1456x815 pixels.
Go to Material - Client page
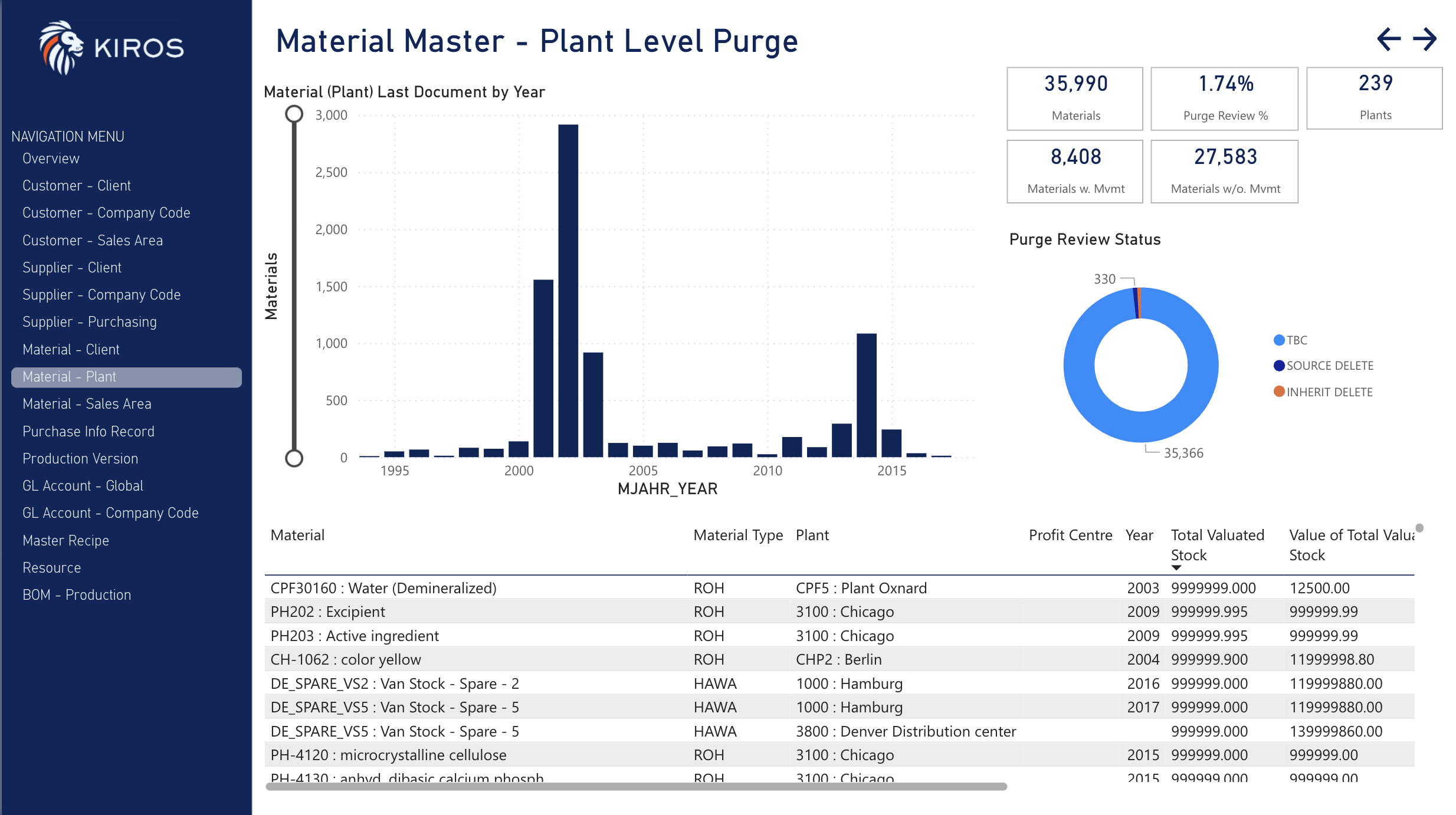[71, 350]
